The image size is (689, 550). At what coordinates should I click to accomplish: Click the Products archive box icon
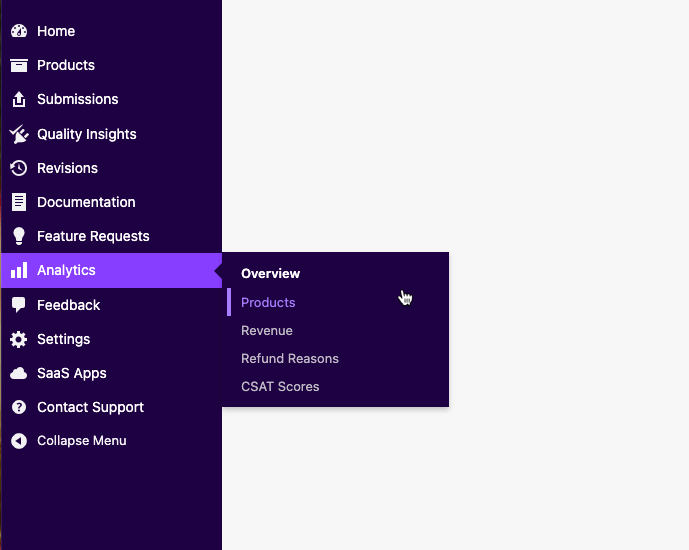(x=18, y=65)
